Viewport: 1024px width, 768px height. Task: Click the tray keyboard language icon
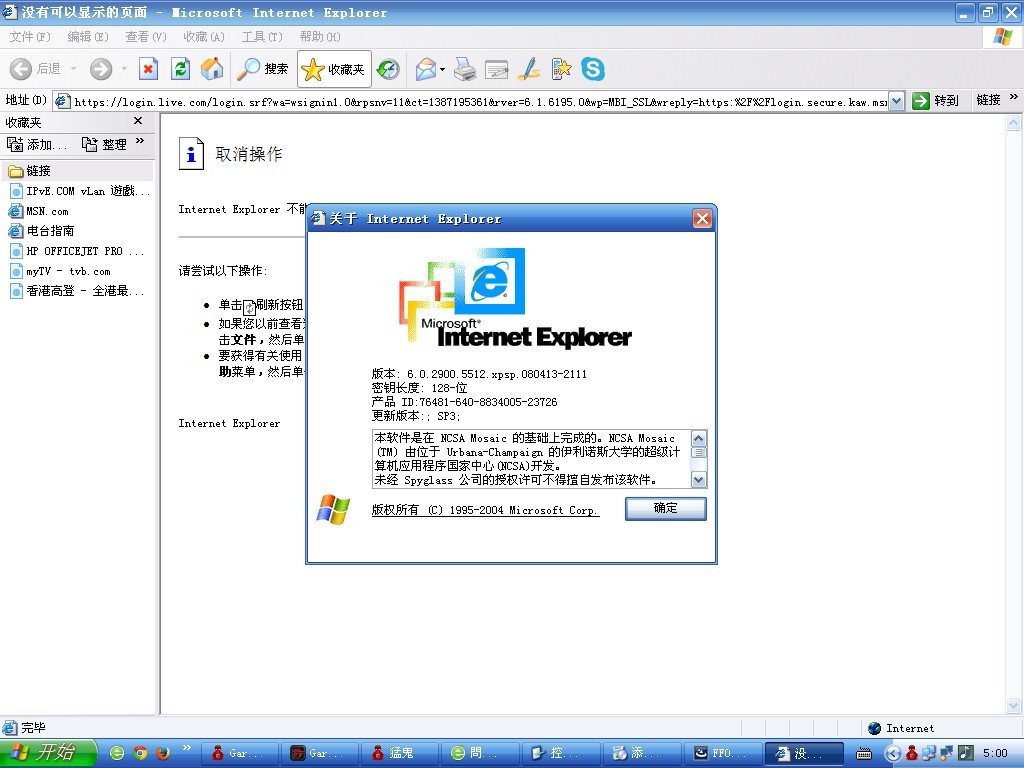point(863,754)
